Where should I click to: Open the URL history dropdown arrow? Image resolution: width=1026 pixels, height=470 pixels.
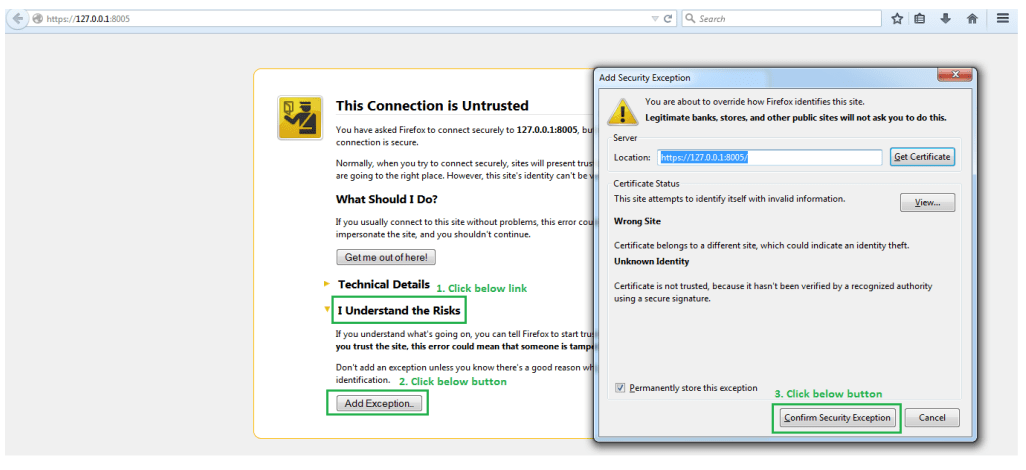click(x=655, y=19)
